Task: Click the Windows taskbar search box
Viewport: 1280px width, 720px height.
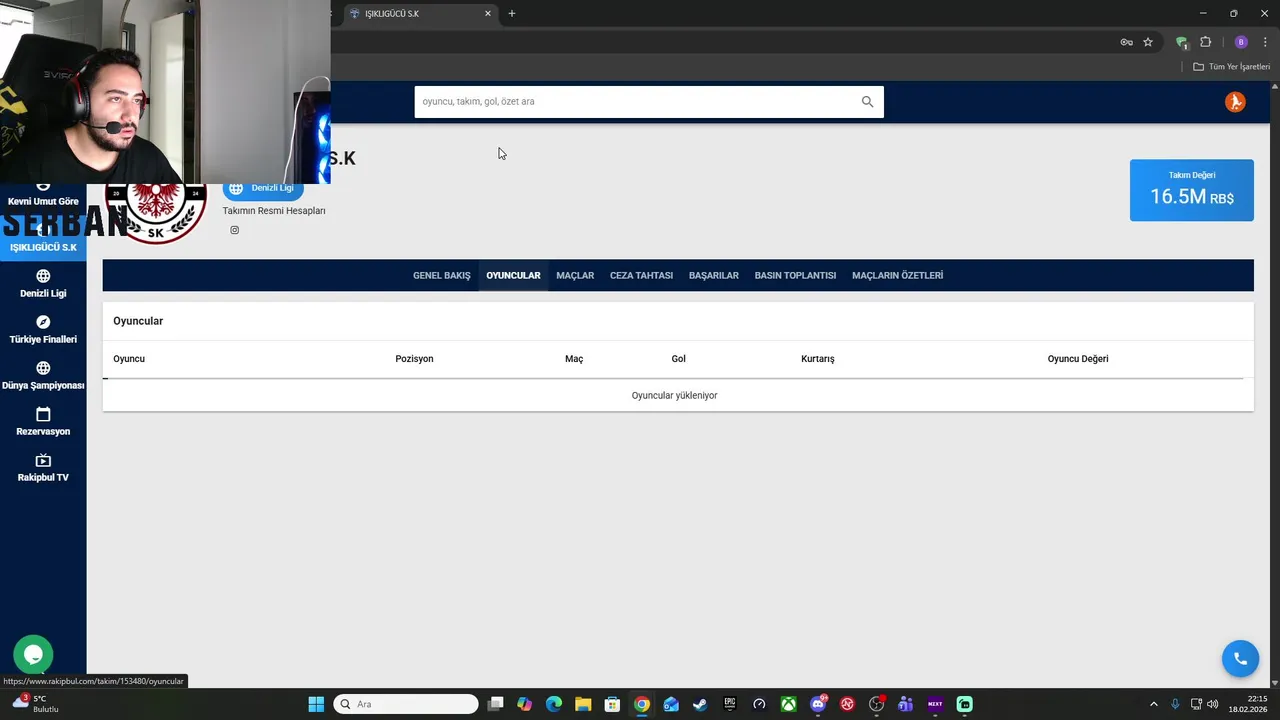Action: tap(405, 704)
